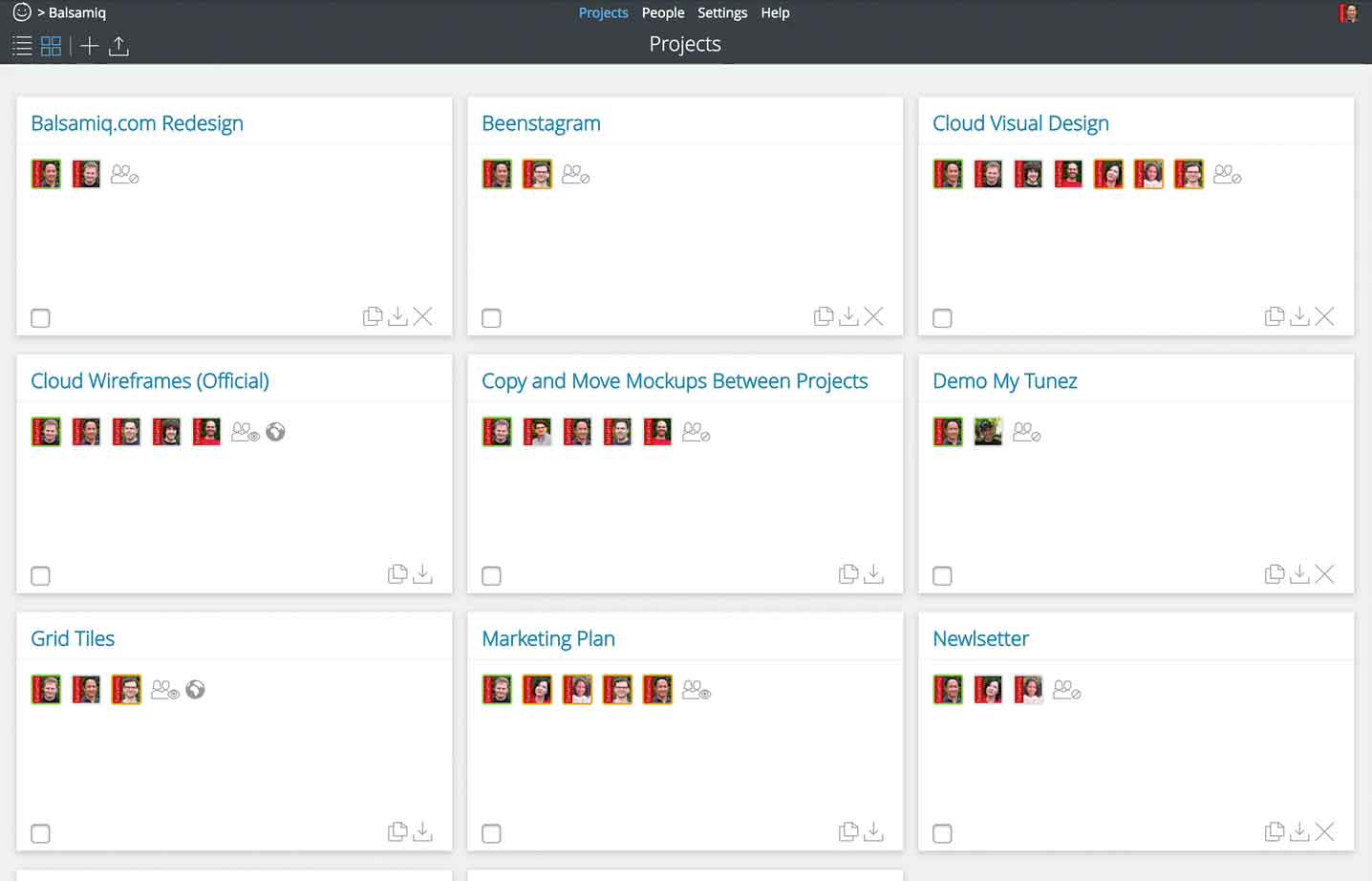
Task: Open the Grid Tiles project title
Action: click(73, 638)
